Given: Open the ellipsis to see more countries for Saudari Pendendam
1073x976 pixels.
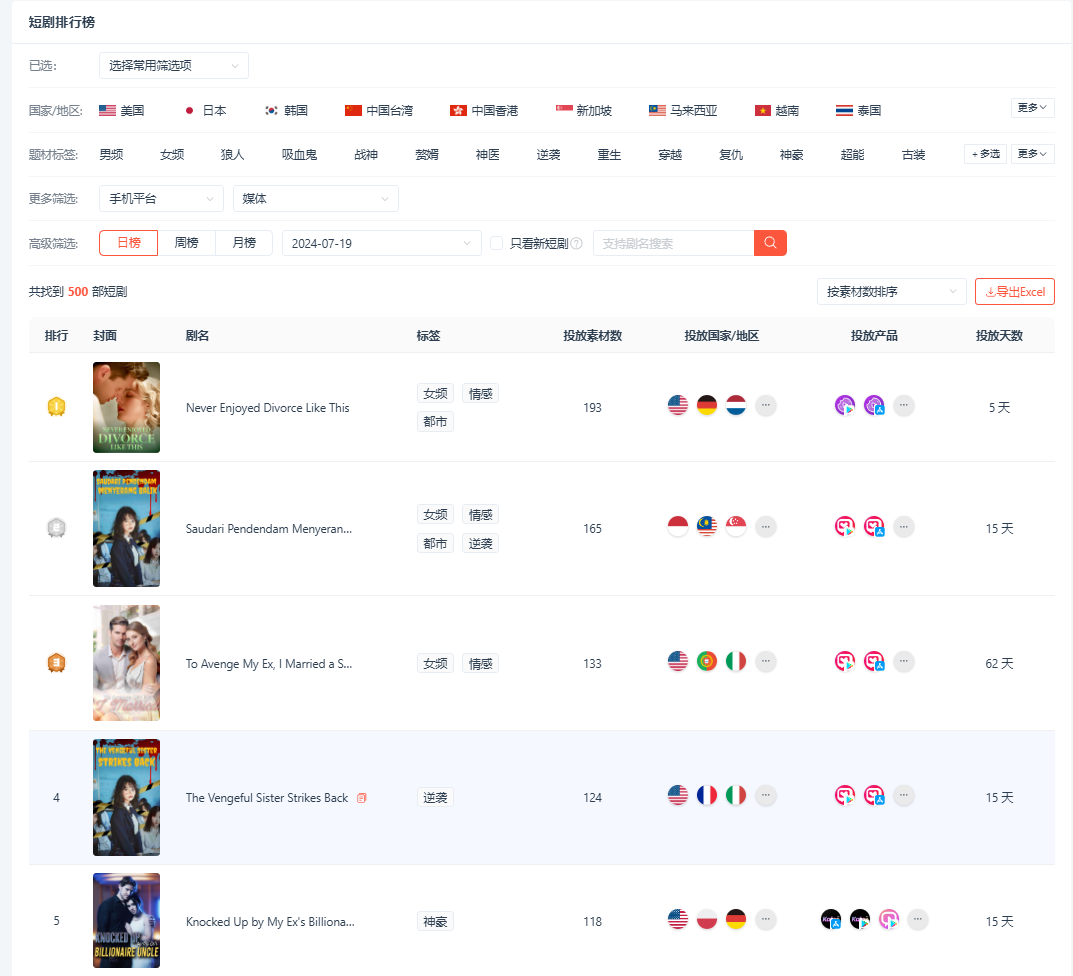Looking at the screenshot, I should [x=766, y=525].
